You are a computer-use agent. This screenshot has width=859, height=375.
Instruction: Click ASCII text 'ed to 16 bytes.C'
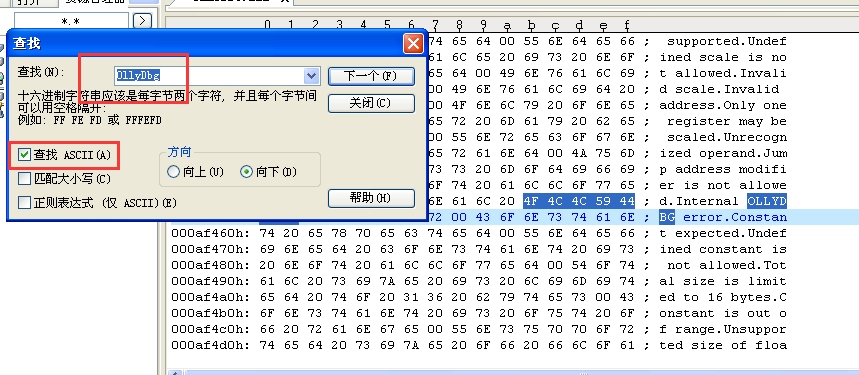tap(723, 297)
